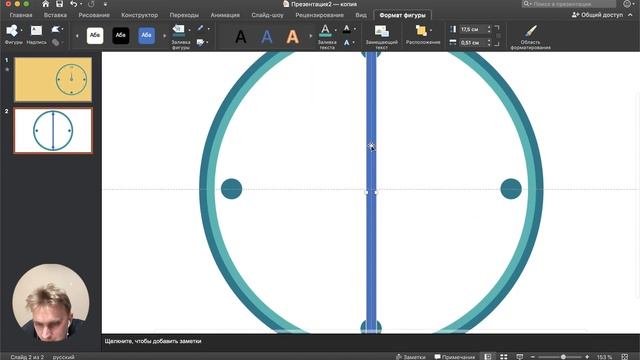
Task: Toggle the Заметки notes button
Action: click(411, 357)
